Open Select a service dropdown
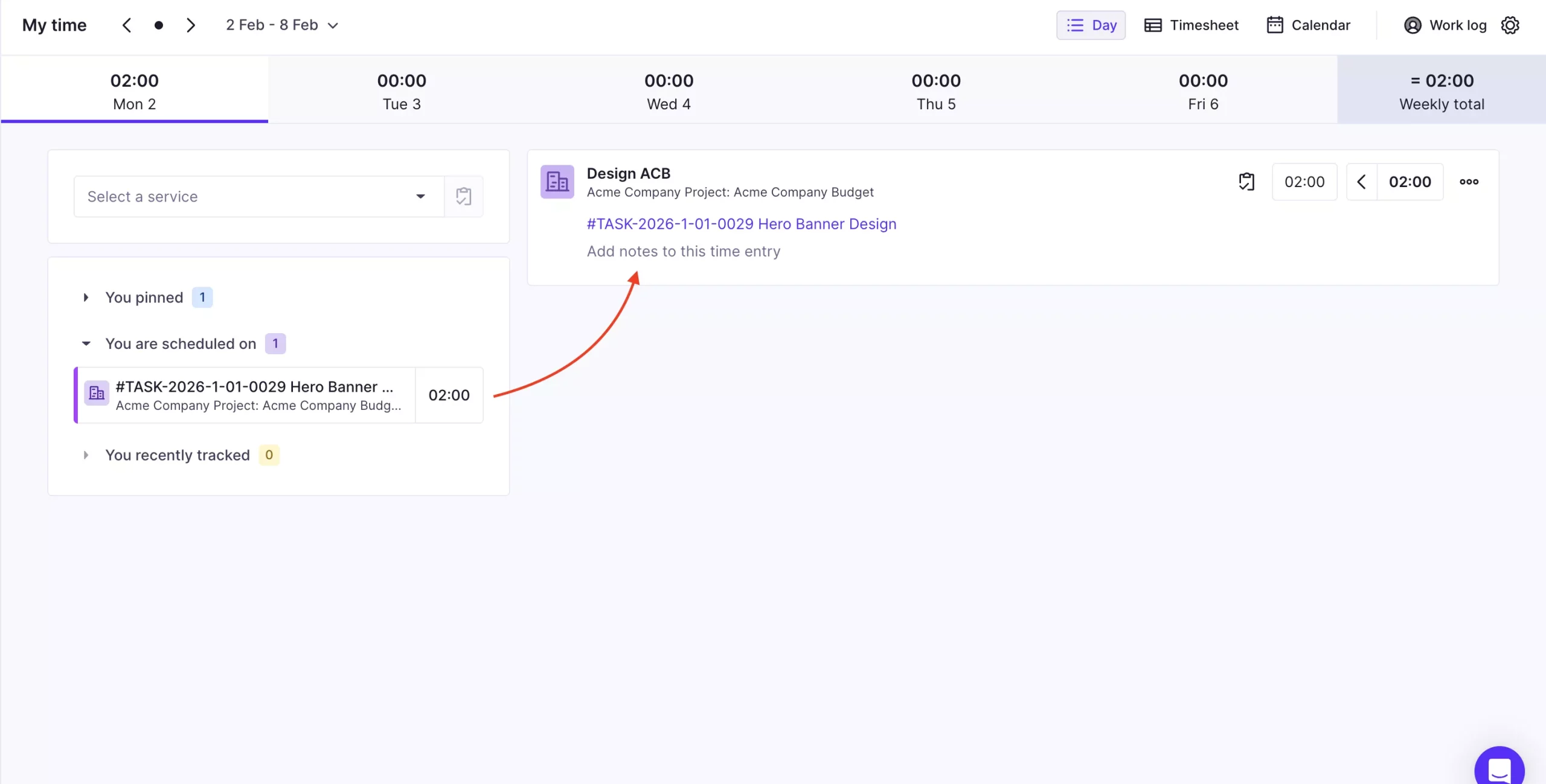Viewport: 1546px width, 784px height. tap(258, 197)
